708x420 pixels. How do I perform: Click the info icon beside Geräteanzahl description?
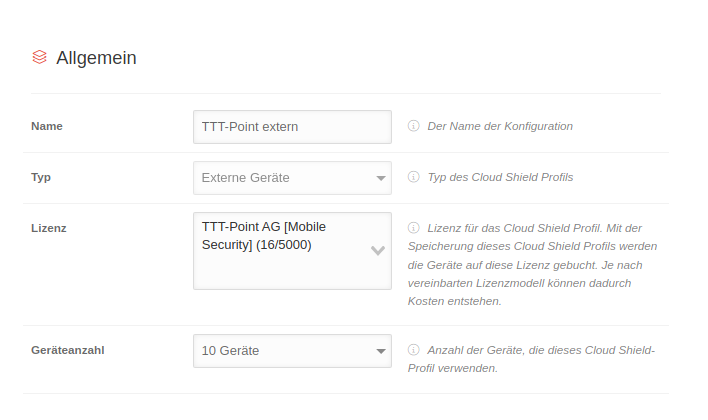pos(413,350)
